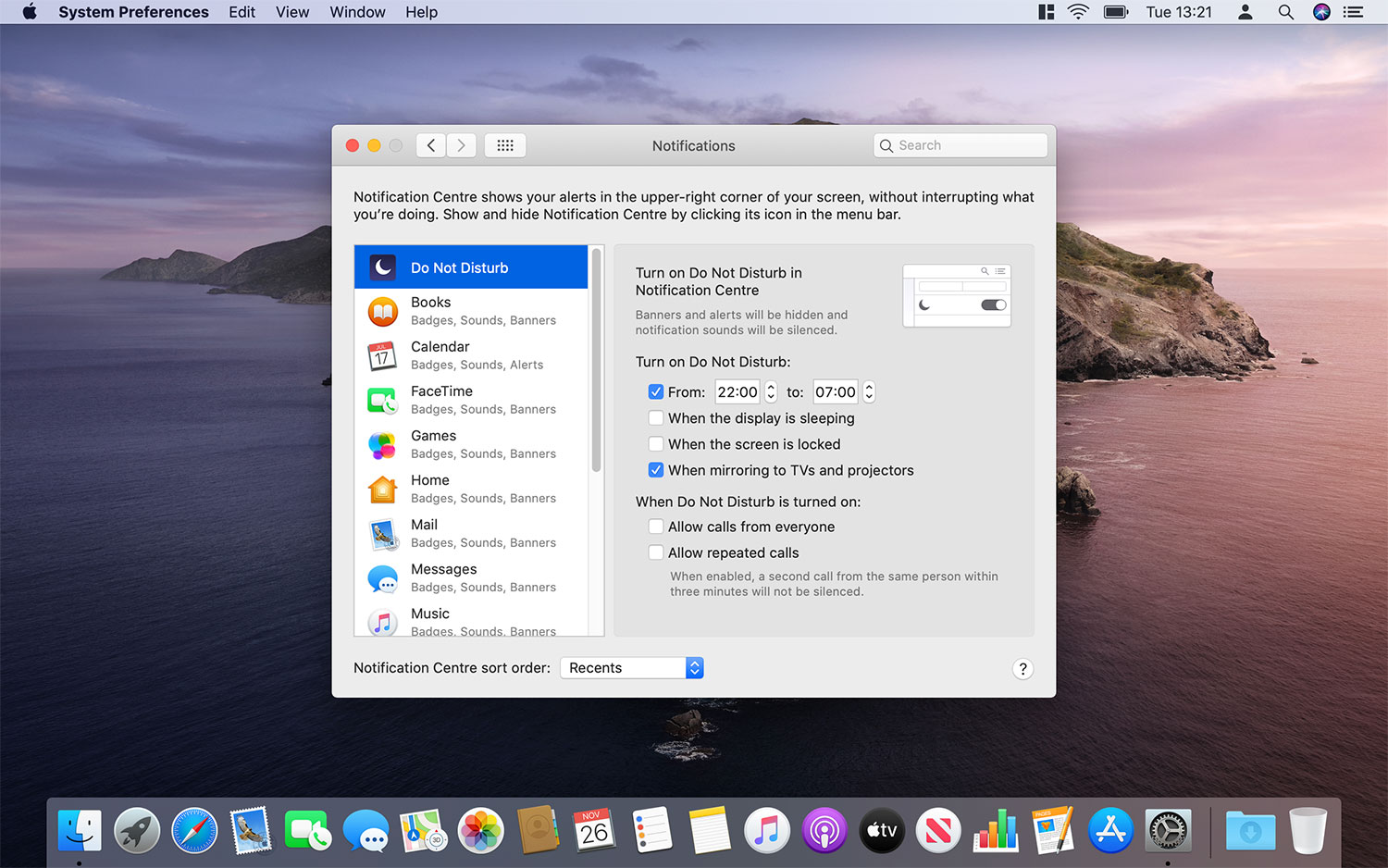Open the View menu in menu bar
The image size is (1388, 868).
point(292,12)
